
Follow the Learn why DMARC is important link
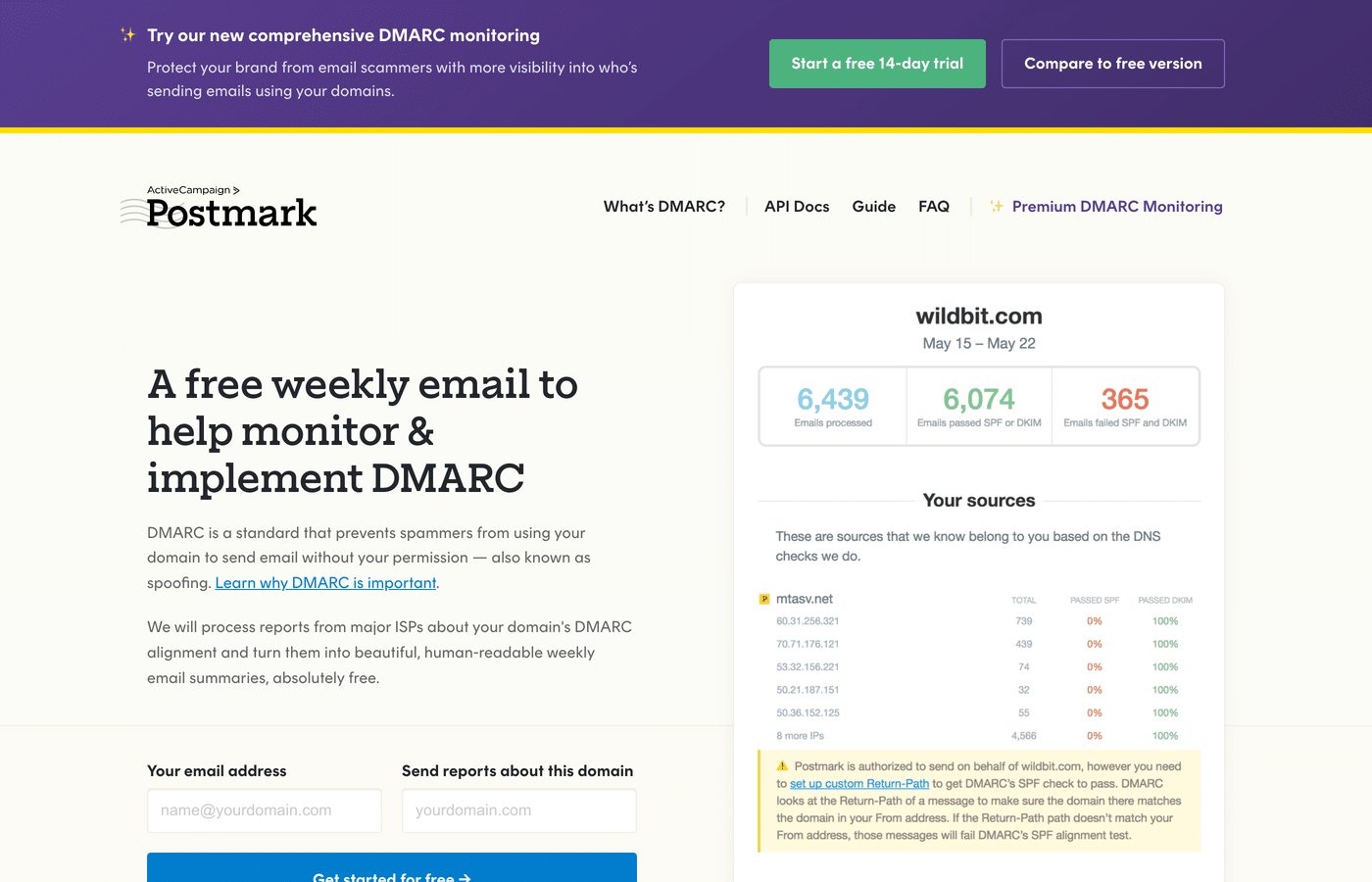tap(325, 583)
